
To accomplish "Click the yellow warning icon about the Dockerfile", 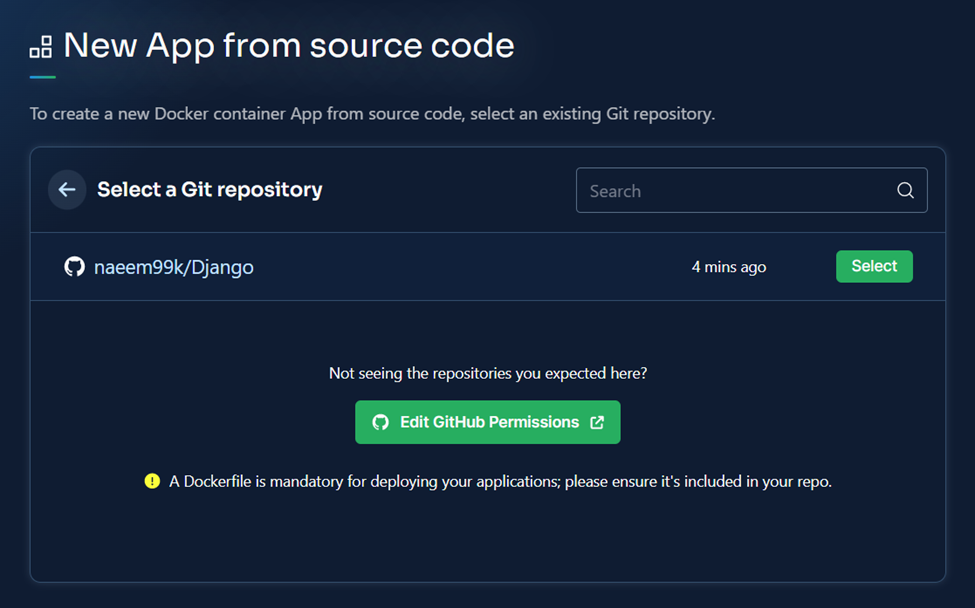I will point(152,480).
